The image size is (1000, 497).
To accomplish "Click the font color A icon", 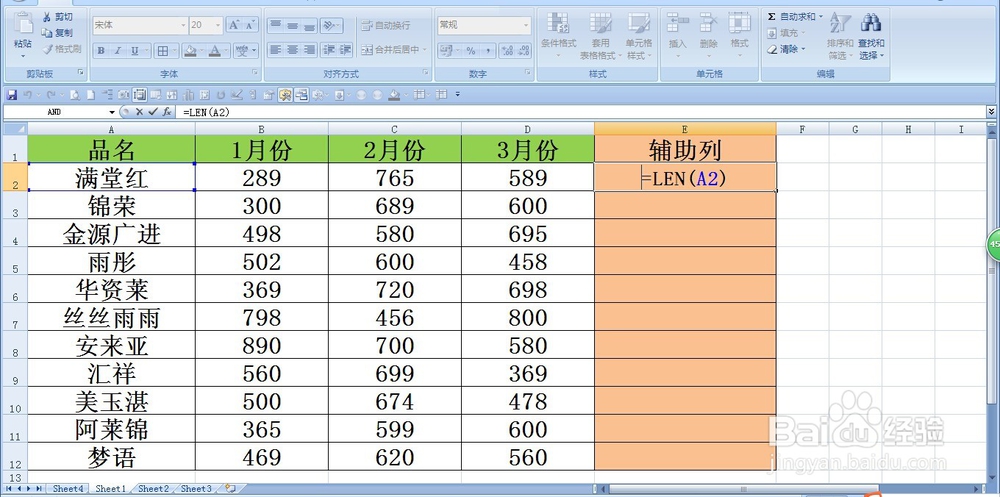I will point(215,50).
